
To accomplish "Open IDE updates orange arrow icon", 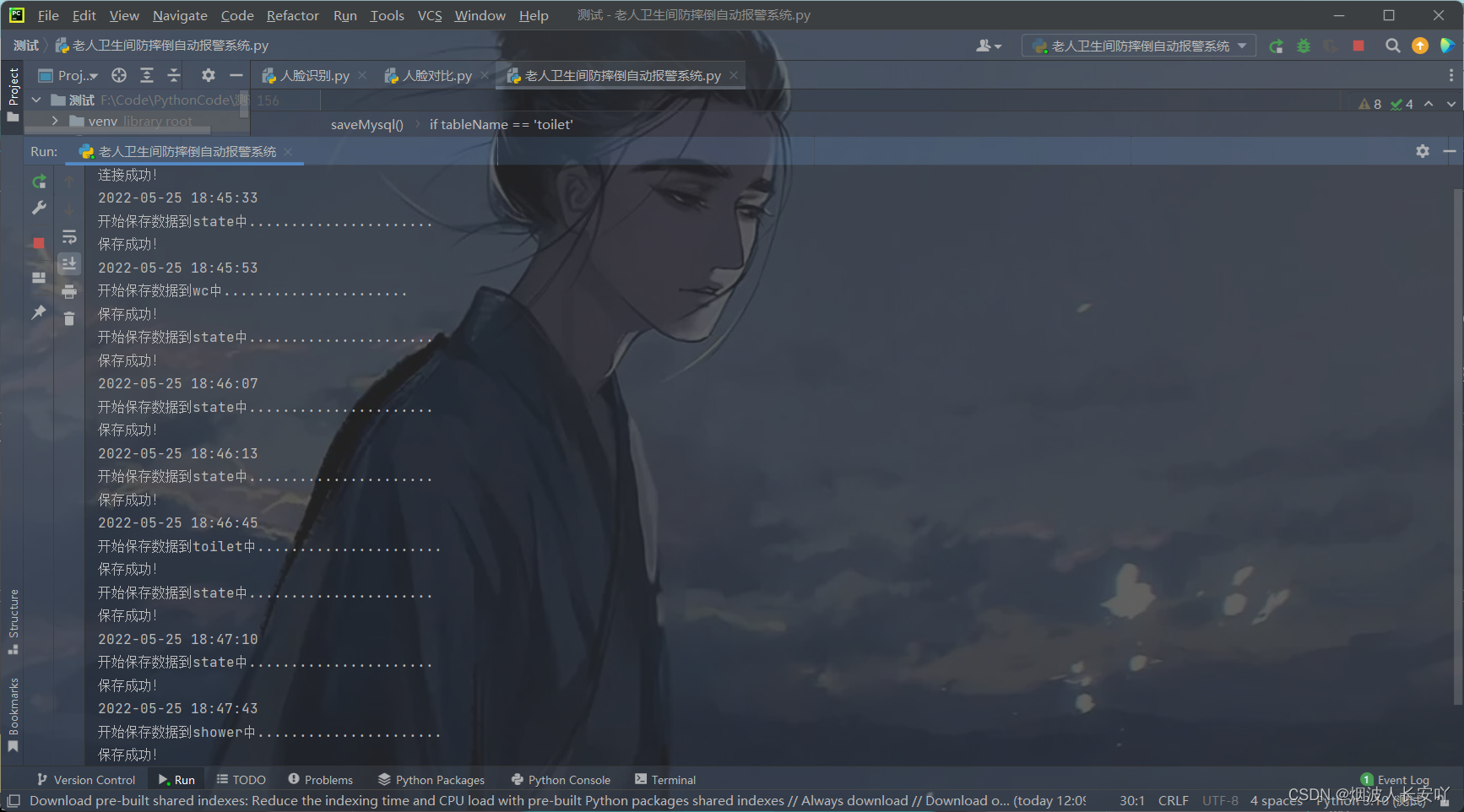I will click(x=1420, y=46).
